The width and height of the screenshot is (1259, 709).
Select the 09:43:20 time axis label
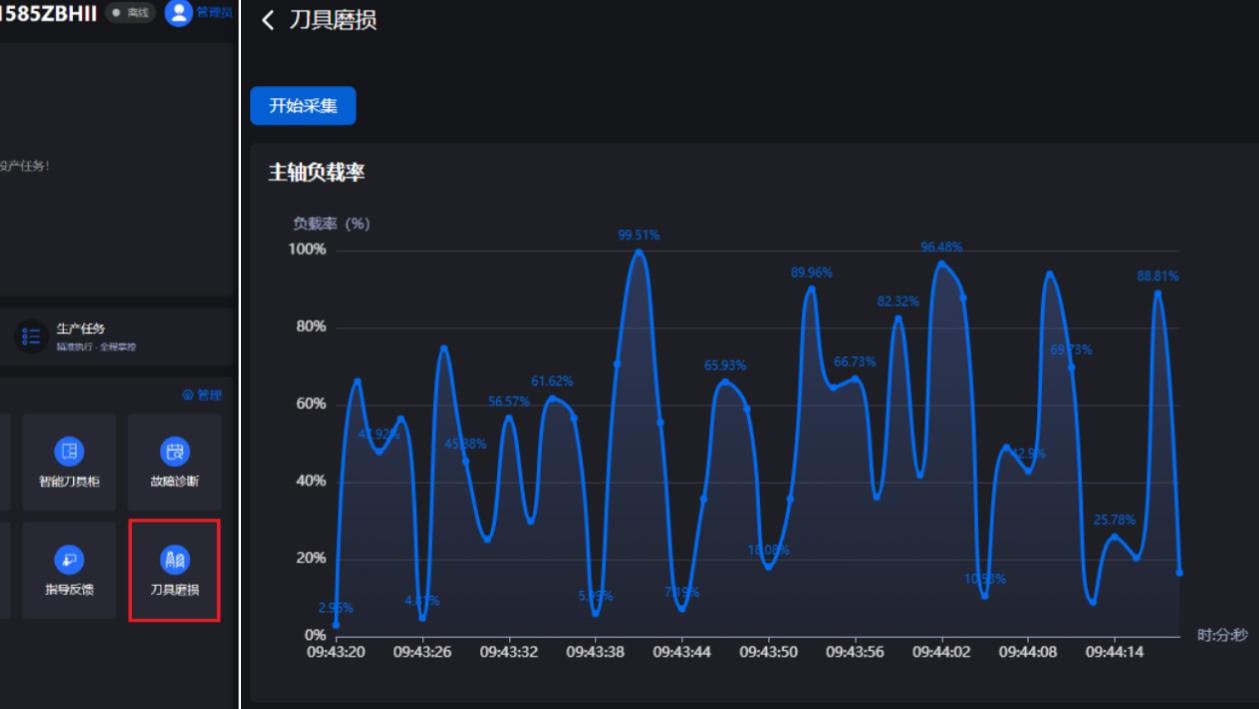coord(335,651)
